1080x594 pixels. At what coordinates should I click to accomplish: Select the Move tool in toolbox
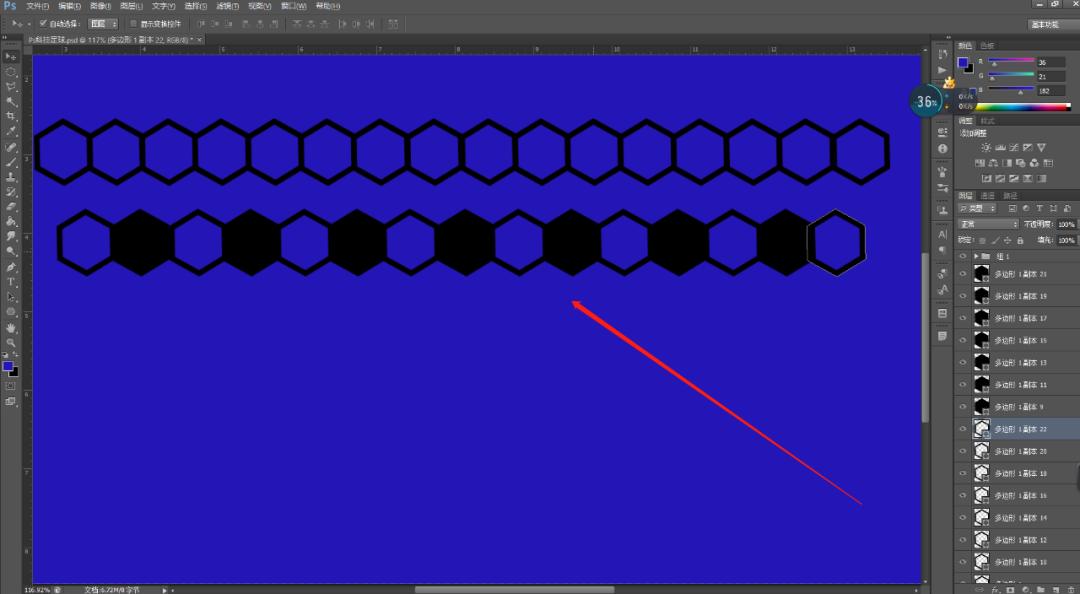(x=10, y=57)
